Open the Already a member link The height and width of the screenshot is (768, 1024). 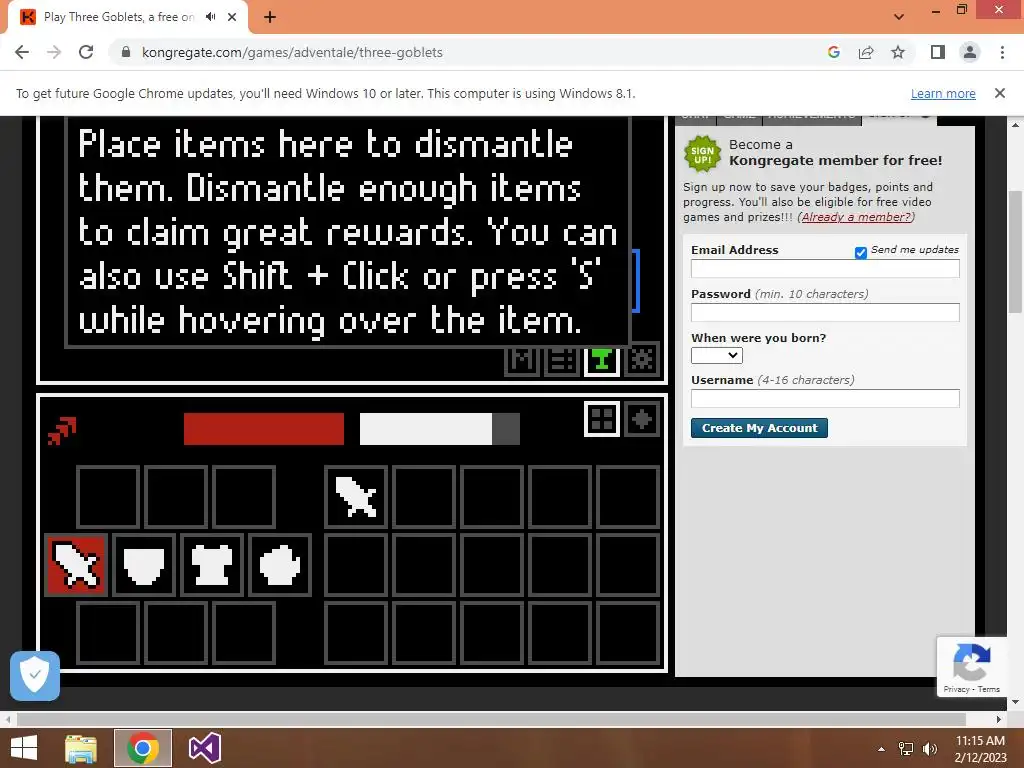tap(856, 217)
